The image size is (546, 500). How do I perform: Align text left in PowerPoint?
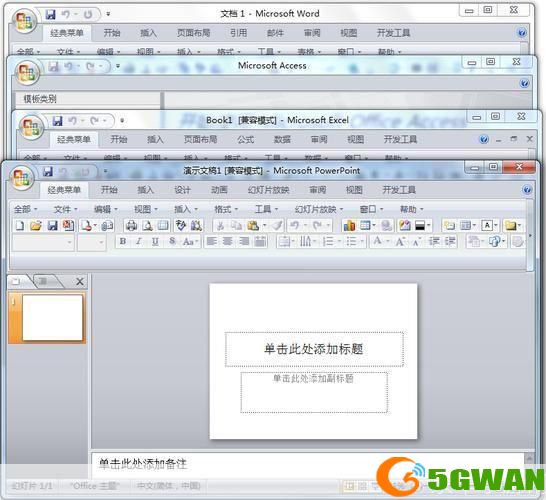[212, 241]
